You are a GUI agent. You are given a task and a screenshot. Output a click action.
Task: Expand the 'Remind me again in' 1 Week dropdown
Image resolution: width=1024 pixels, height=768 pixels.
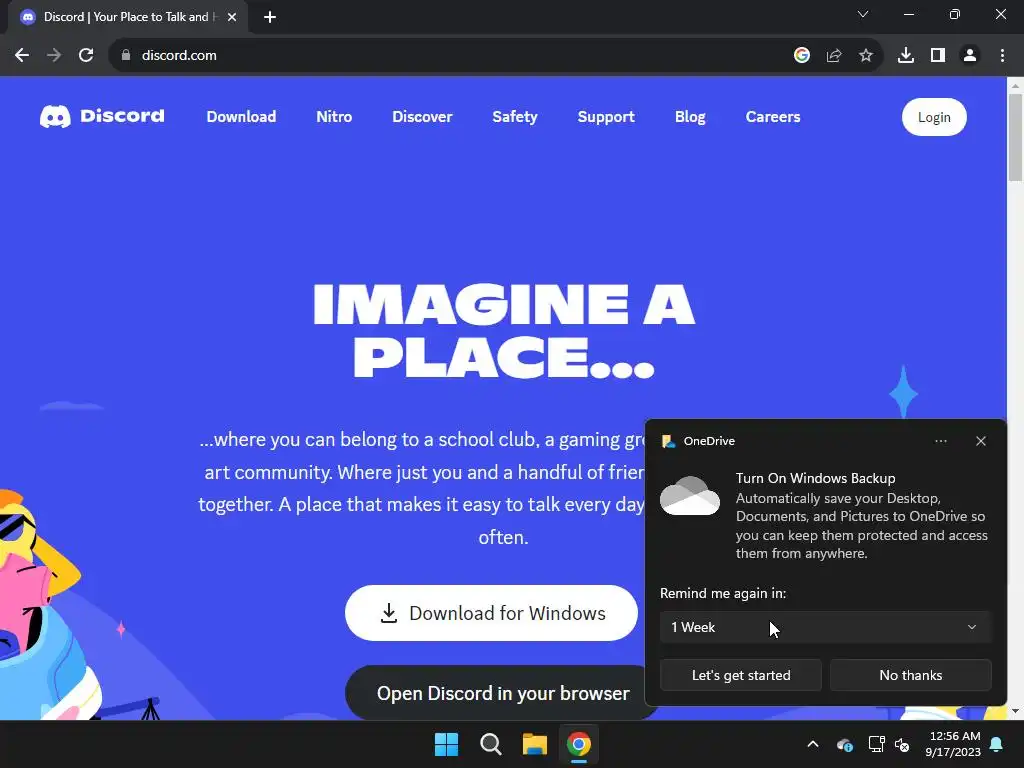point(825,627)
